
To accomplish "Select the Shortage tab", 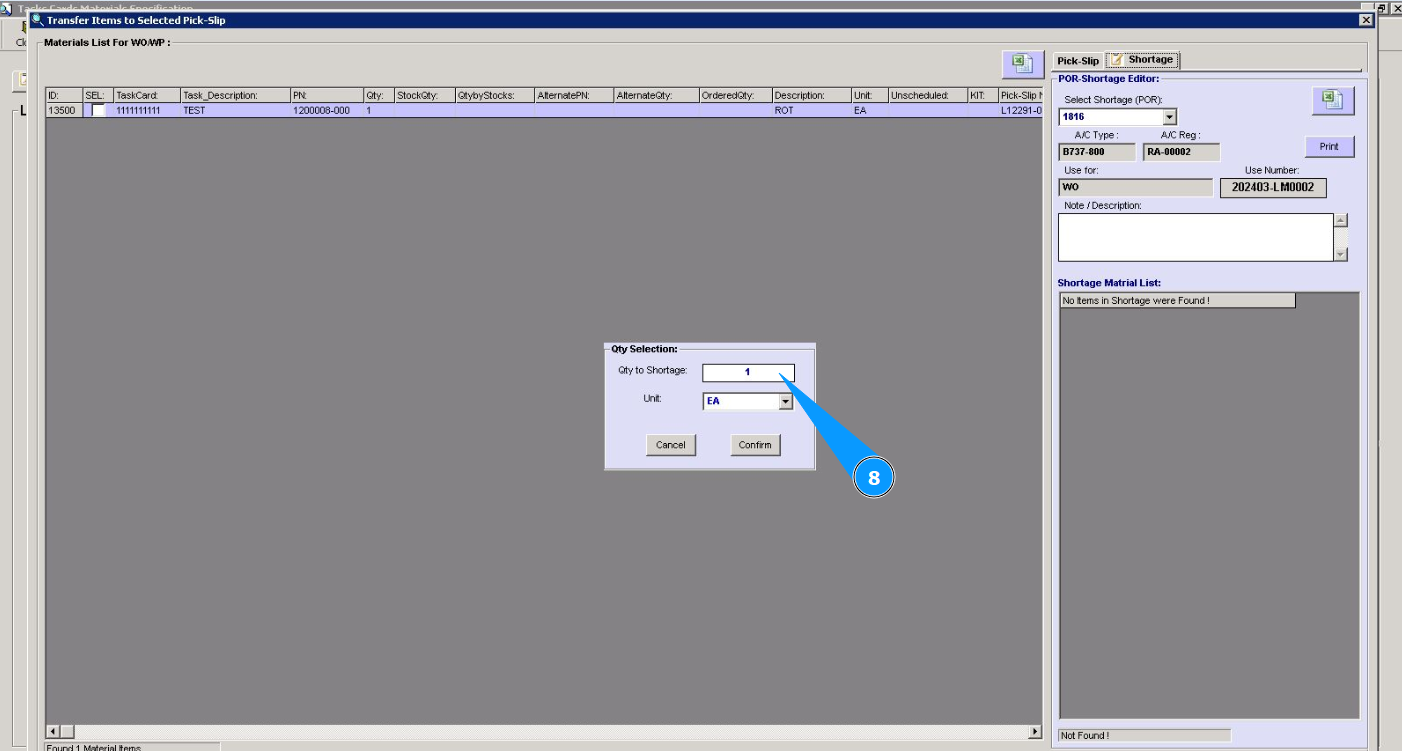I will [1142, 60].
